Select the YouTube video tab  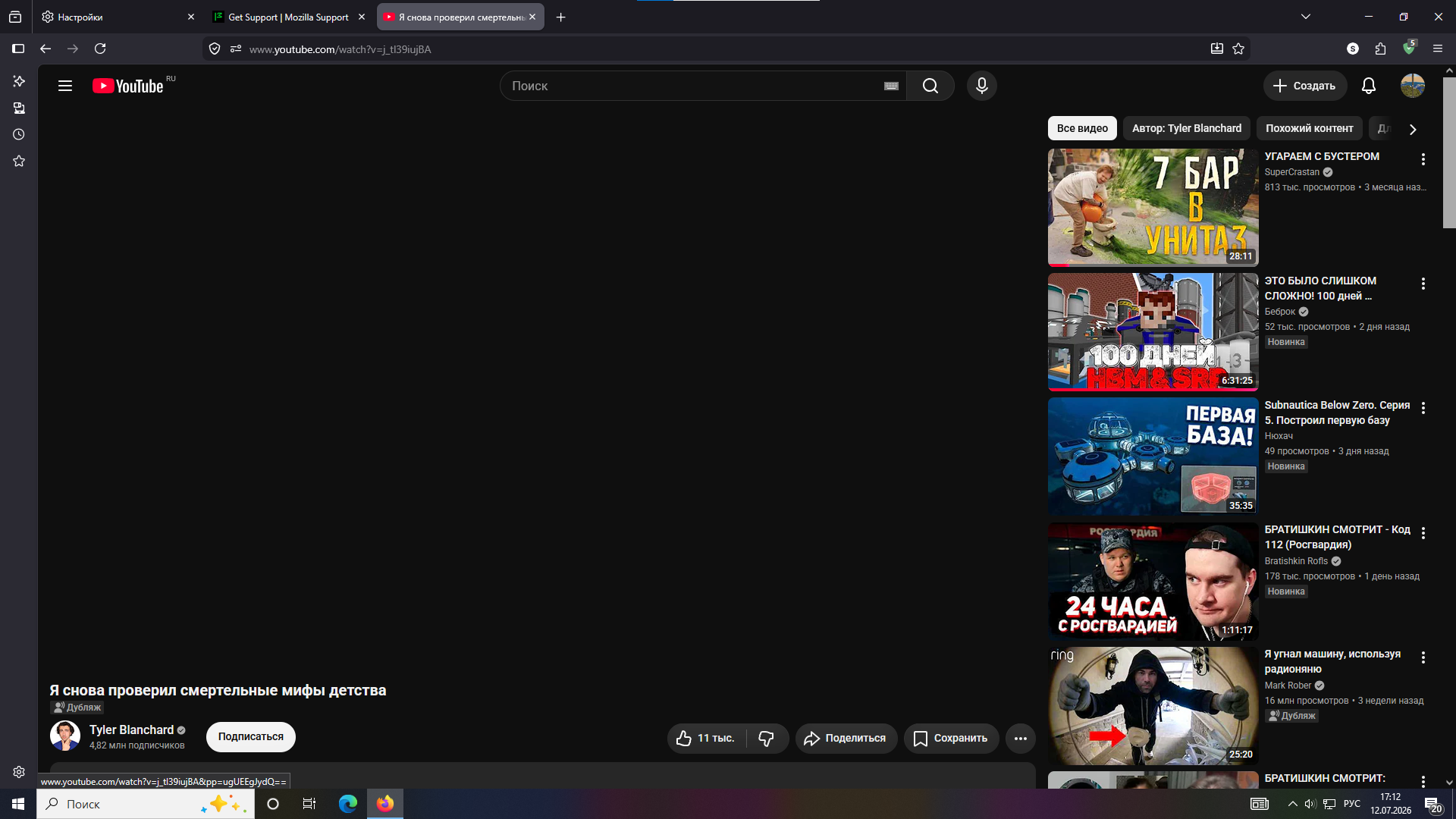pyautogui.click(x=460, y=17)
